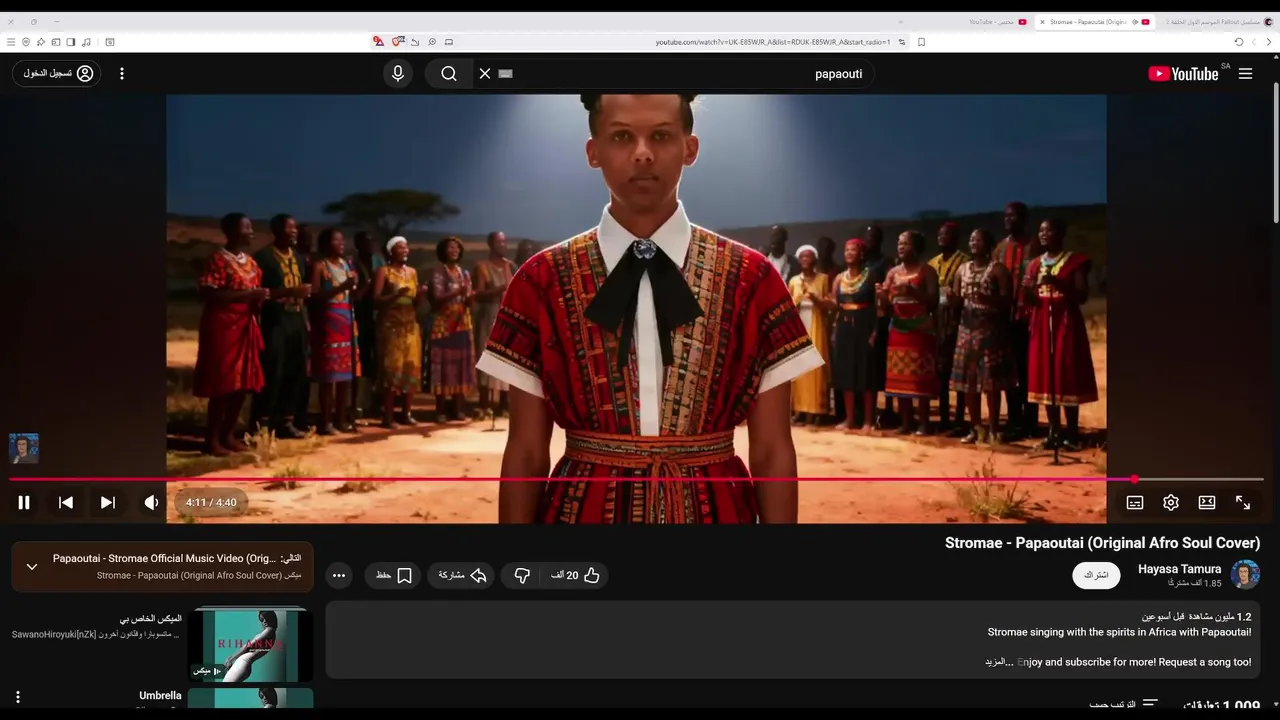
Task: Open the browser extensions pin icon
Action: [41, 42]
